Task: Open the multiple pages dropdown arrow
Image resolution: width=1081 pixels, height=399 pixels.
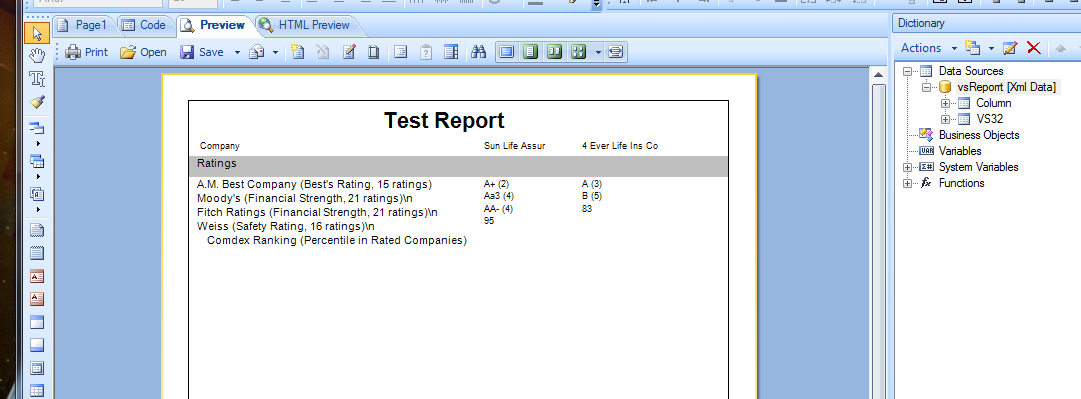Action: [598, 52]
